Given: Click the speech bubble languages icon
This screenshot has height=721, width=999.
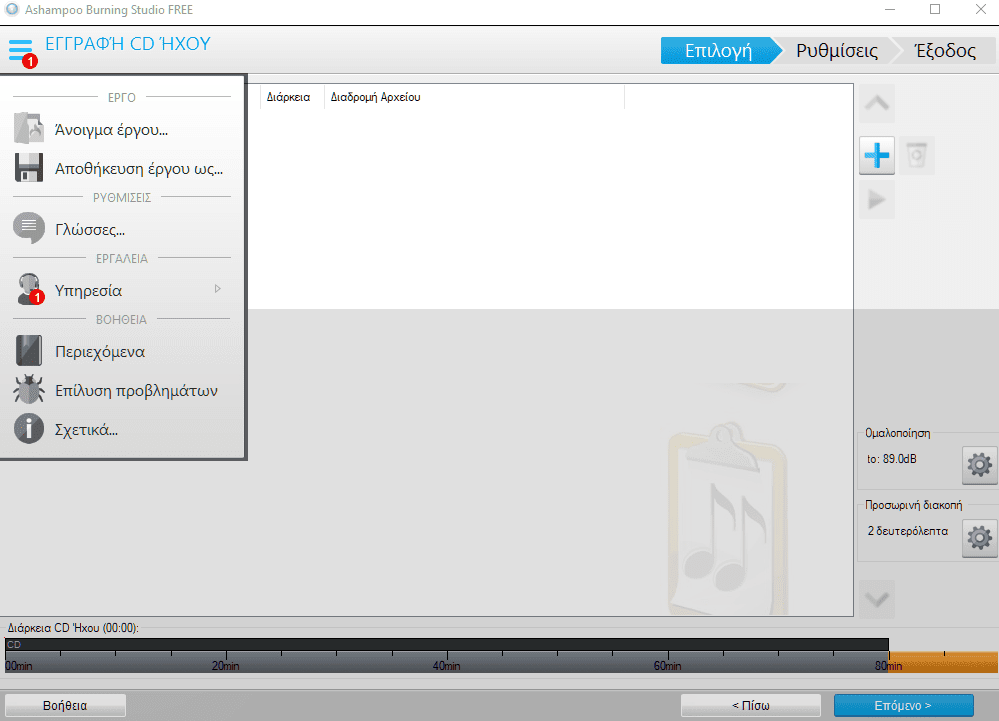Looking at the screenshot, I should (29, 228).
